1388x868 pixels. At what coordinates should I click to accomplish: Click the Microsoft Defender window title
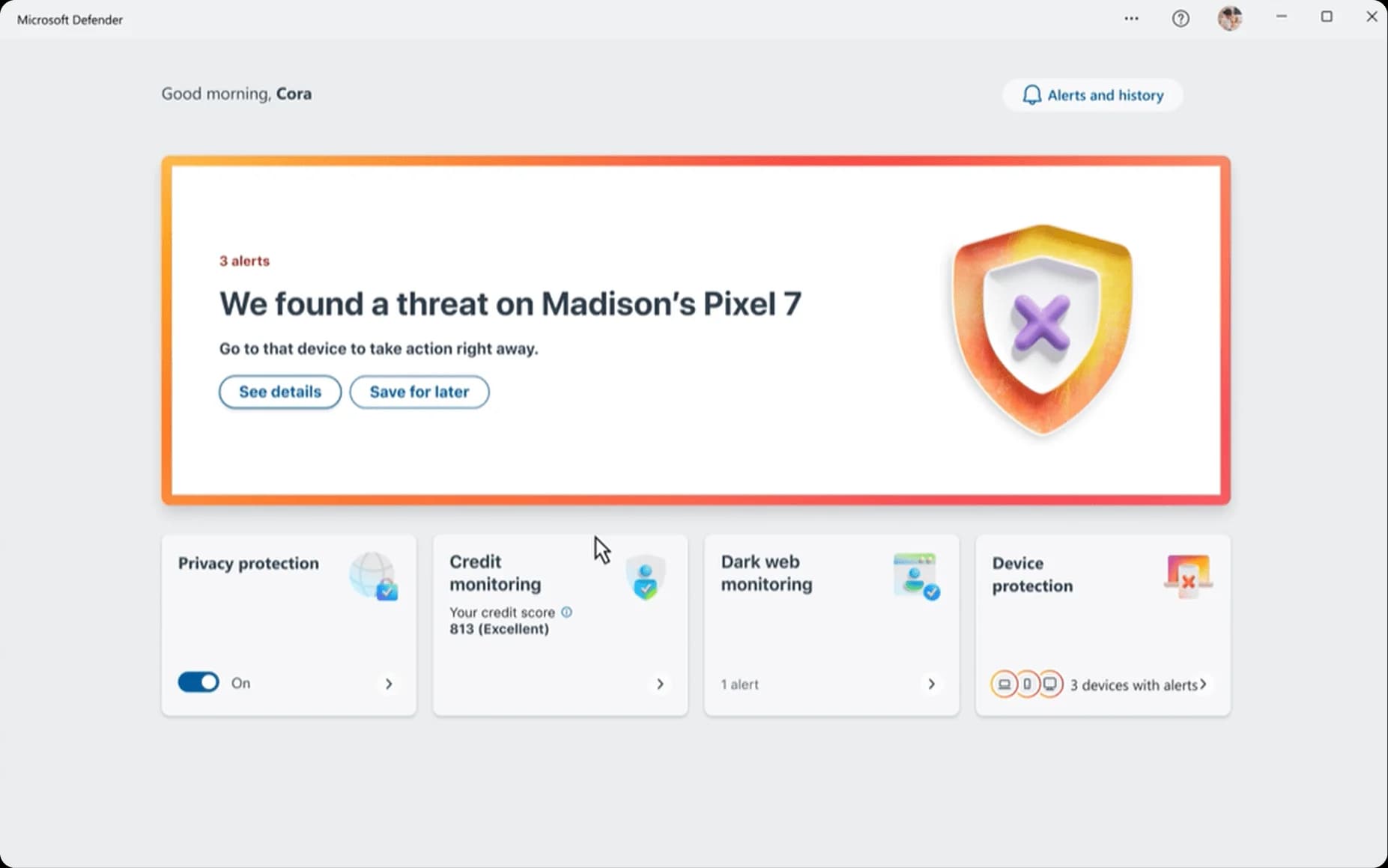click(70, 19)
